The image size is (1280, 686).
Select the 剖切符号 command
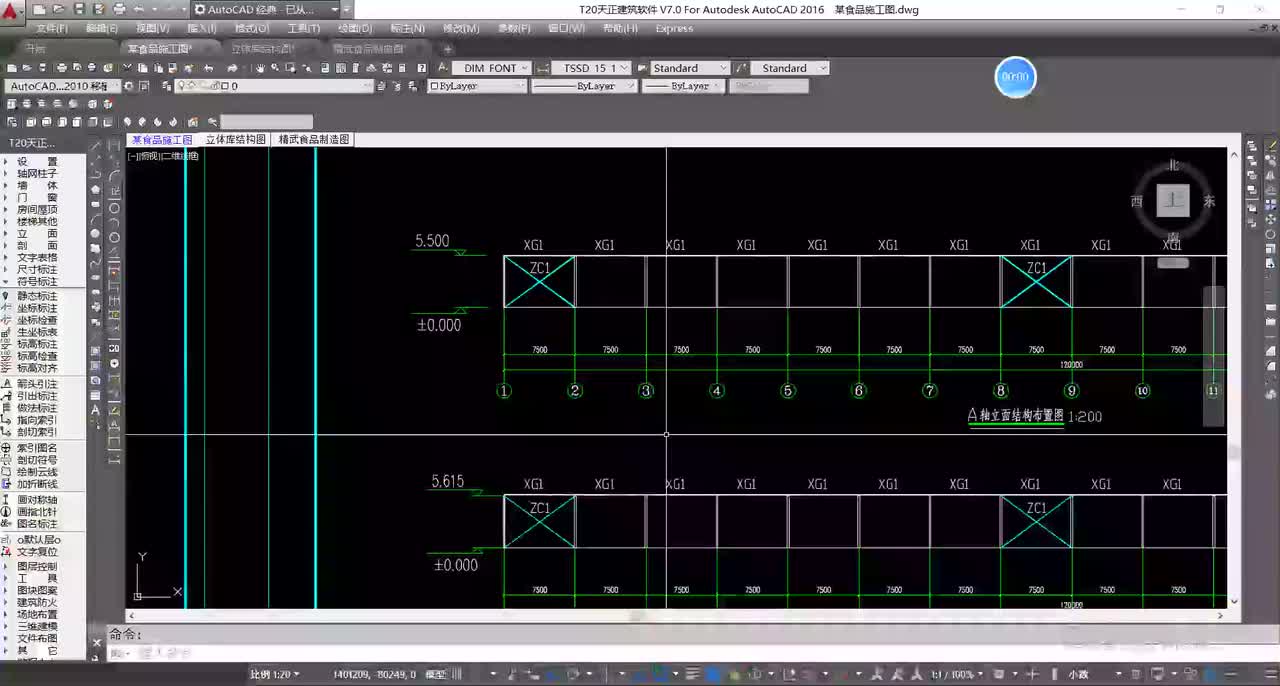pos(36,460)
